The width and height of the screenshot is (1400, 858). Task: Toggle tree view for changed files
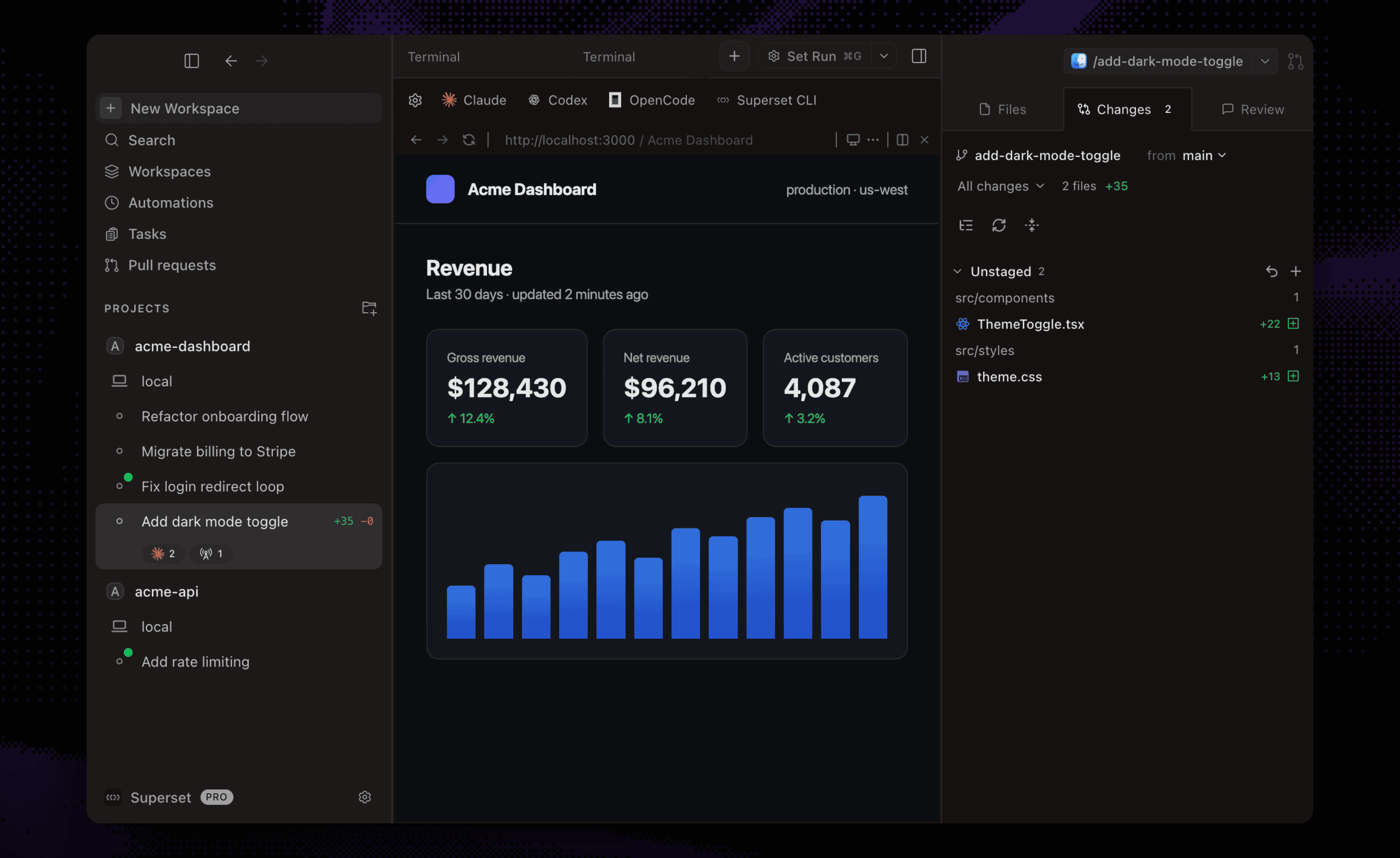[966, 225]
